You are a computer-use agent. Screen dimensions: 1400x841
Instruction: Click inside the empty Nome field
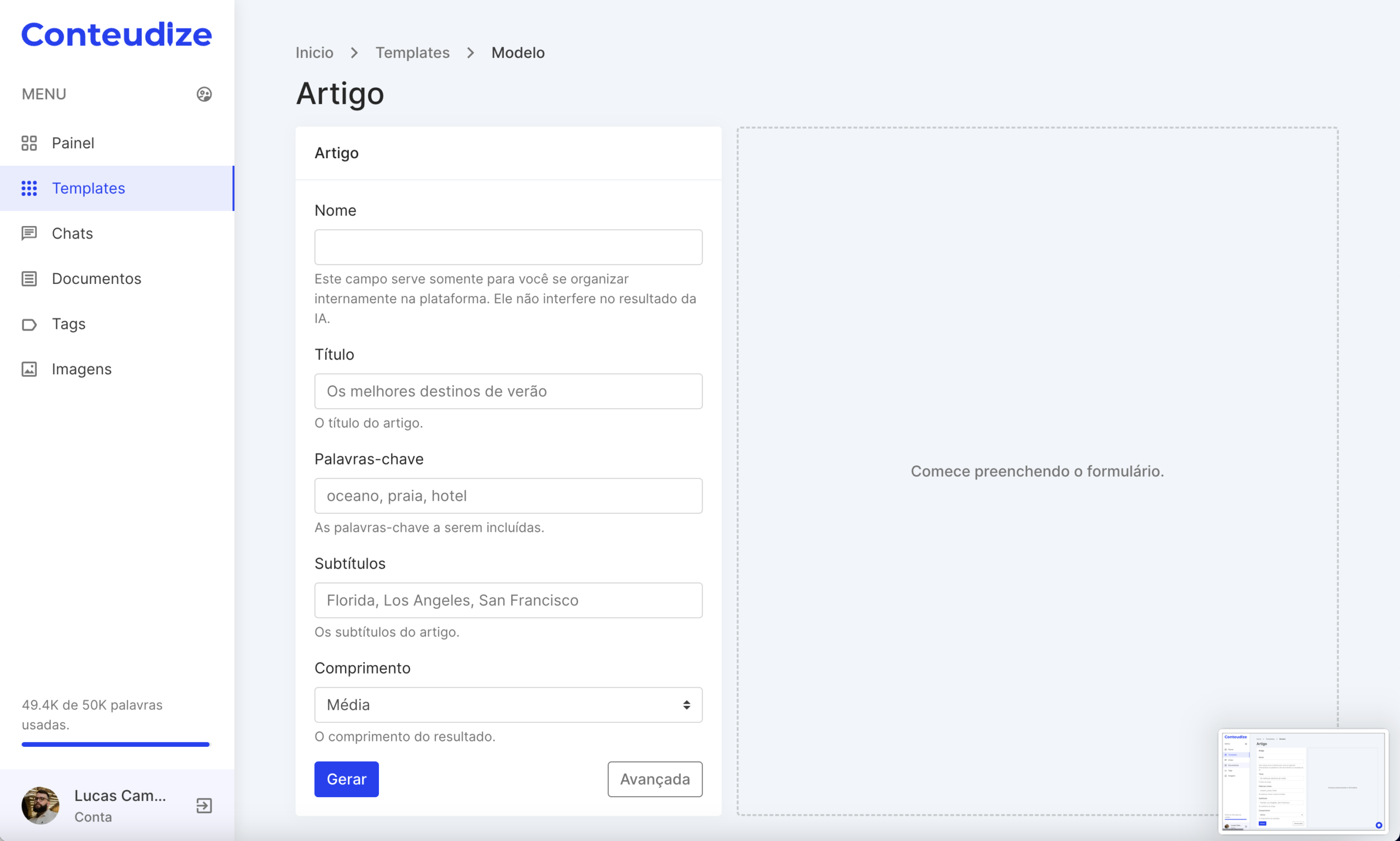pos(507,247)
